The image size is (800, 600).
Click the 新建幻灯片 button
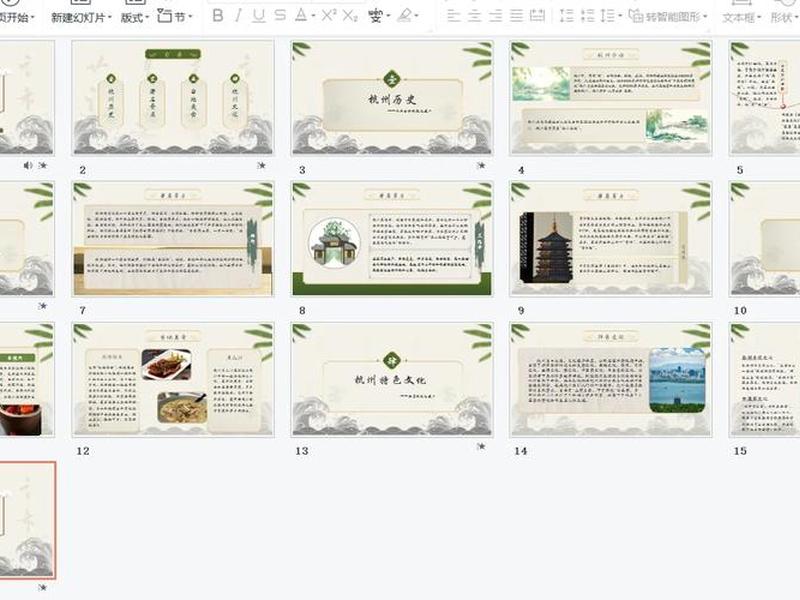(x=78, y=17)
